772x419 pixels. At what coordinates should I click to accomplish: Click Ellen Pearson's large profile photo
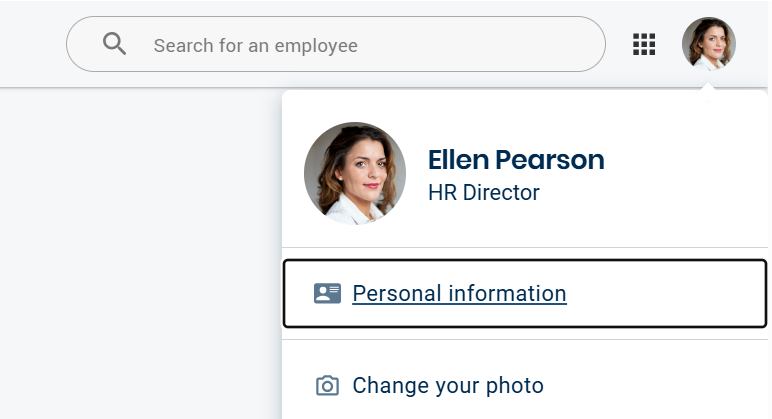pyautogui.click(x=355, y=173)
